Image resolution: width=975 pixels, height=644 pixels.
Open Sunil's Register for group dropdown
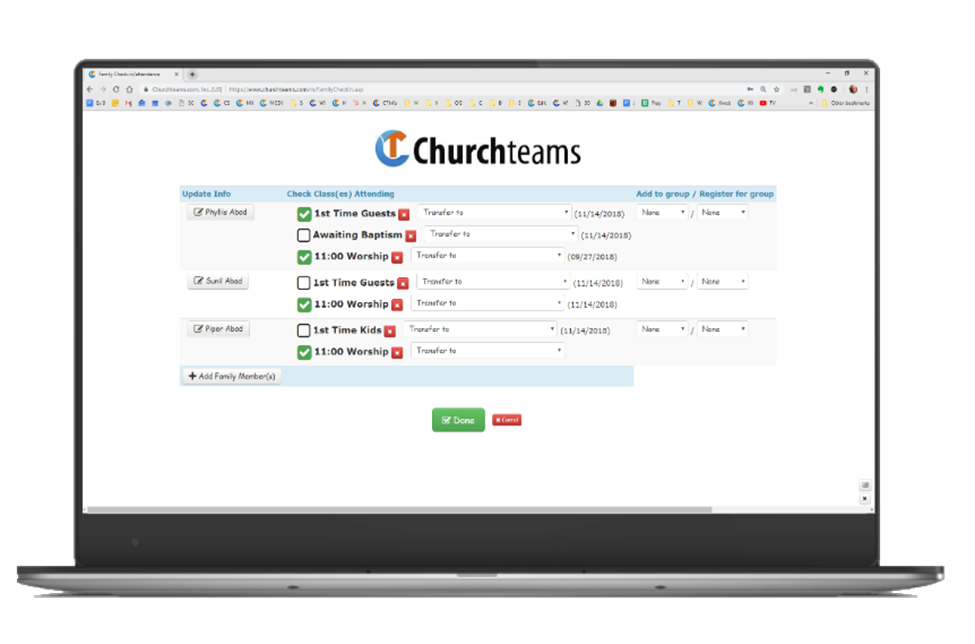[723, 282]
